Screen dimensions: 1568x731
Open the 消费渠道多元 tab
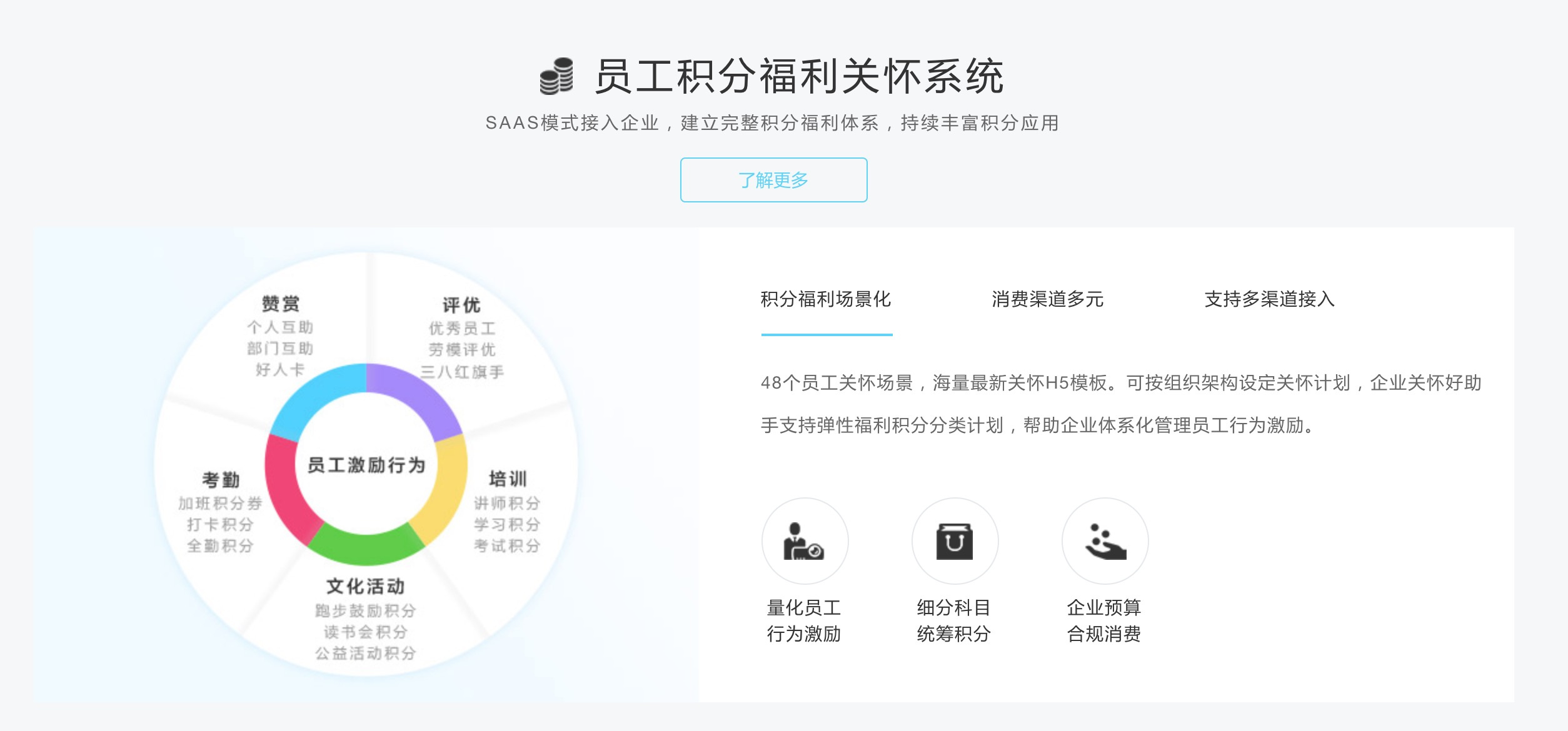tap(1047, 299)
